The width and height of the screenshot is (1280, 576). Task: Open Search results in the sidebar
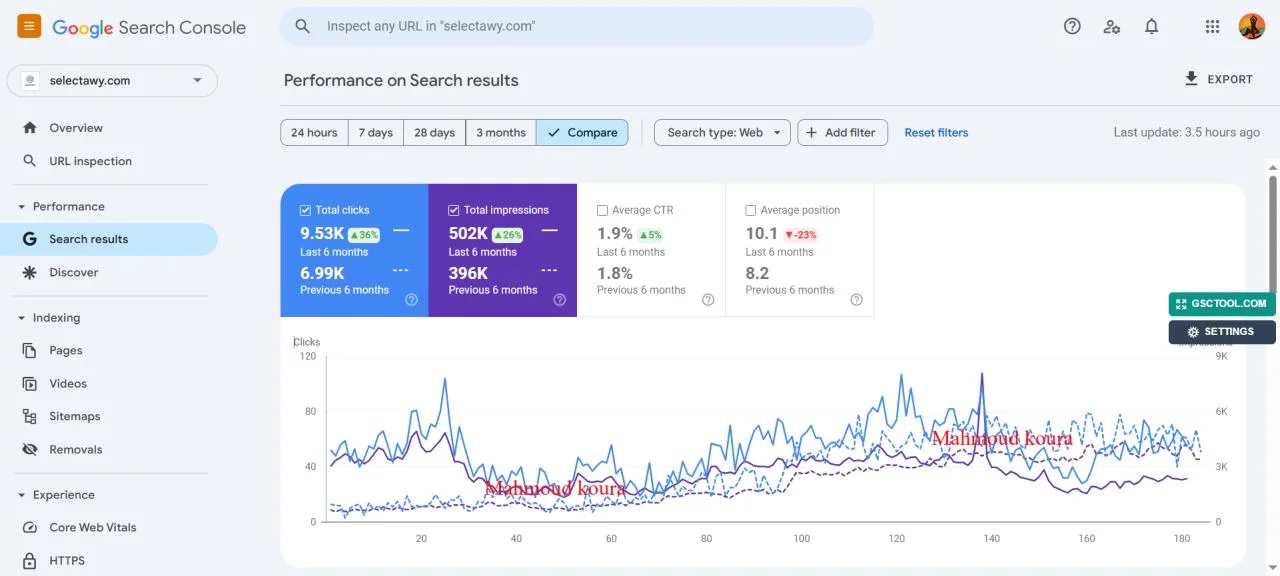point(109,239)
